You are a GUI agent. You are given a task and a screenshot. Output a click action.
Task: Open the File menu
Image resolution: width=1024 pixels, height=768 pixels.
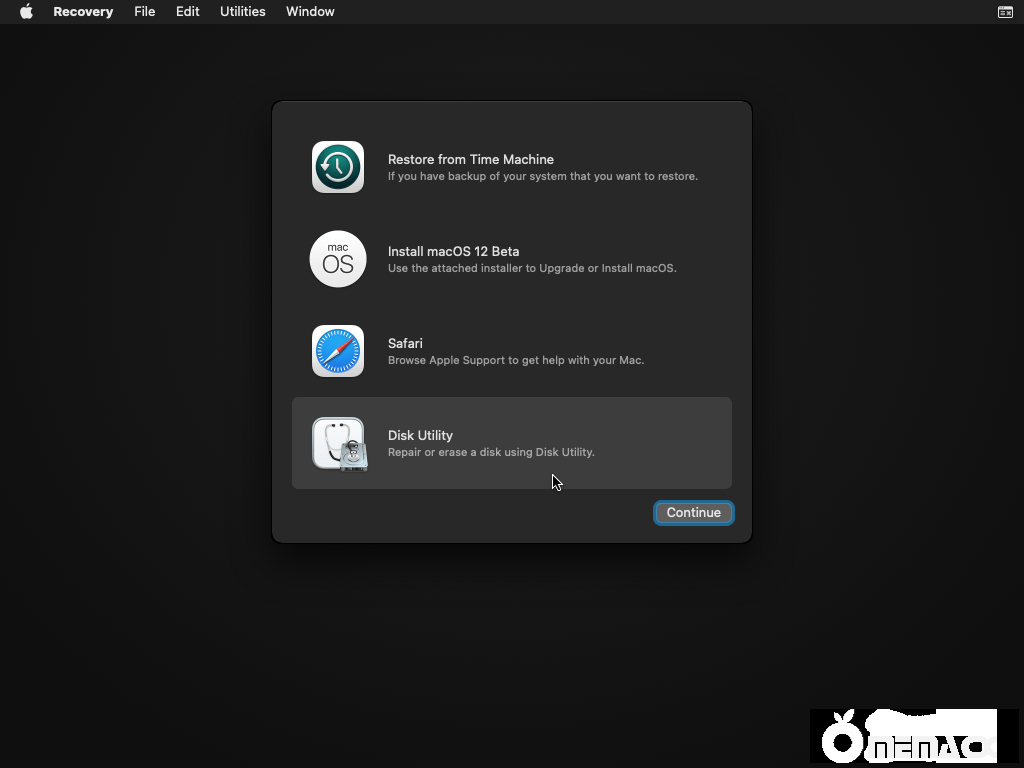click(145, 12)
